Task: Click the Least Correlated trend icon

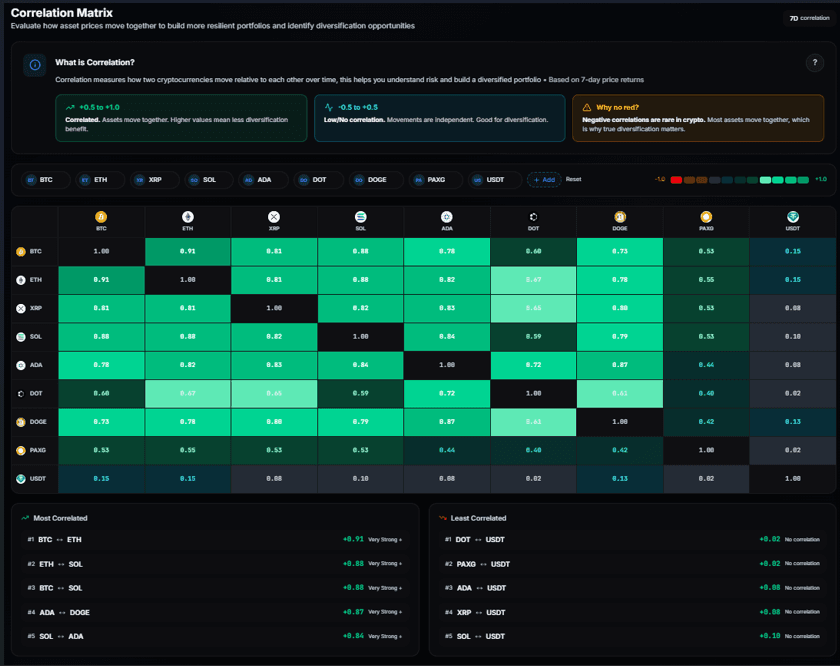Action: pos(442,518)
